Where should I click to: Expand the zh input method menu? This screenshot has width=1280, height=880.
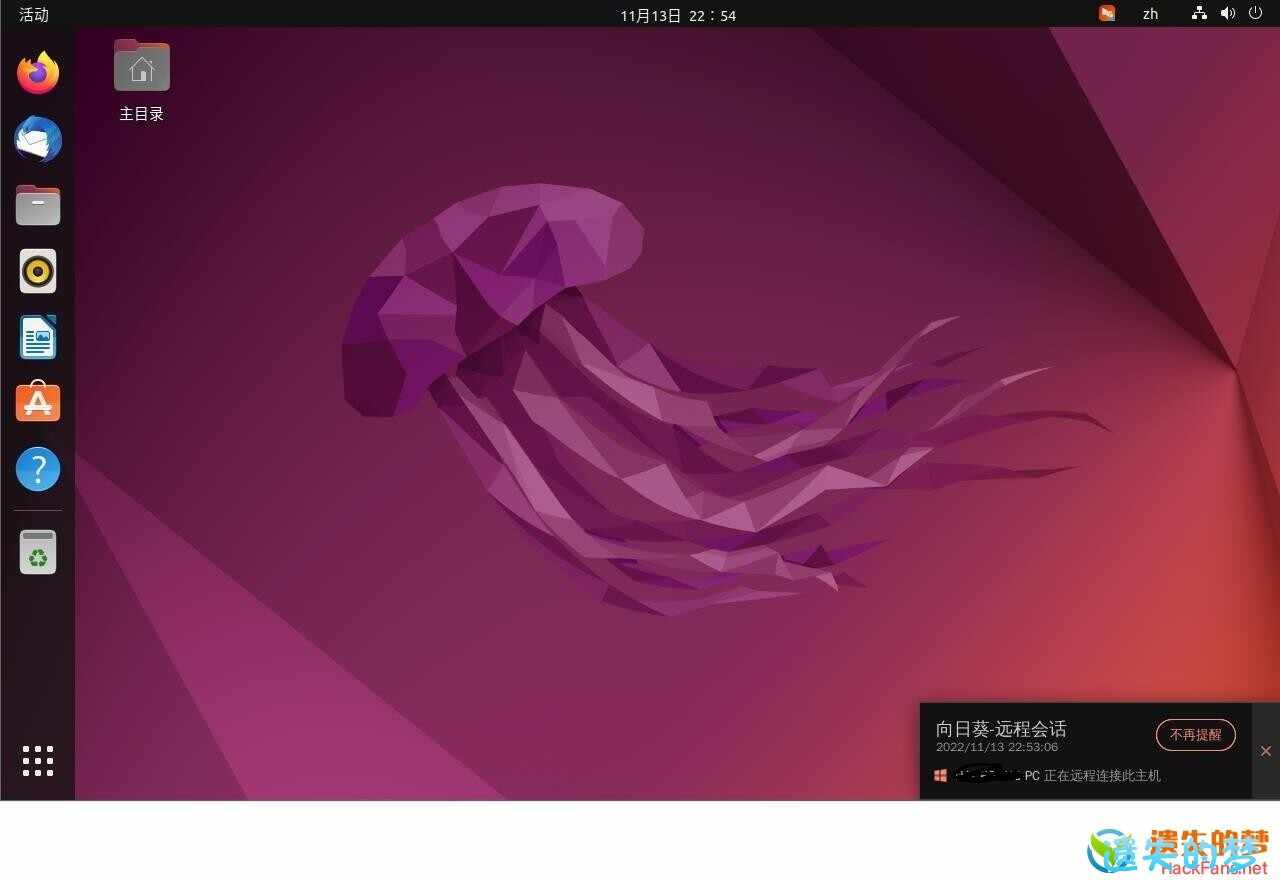(x=1150, y=14)
